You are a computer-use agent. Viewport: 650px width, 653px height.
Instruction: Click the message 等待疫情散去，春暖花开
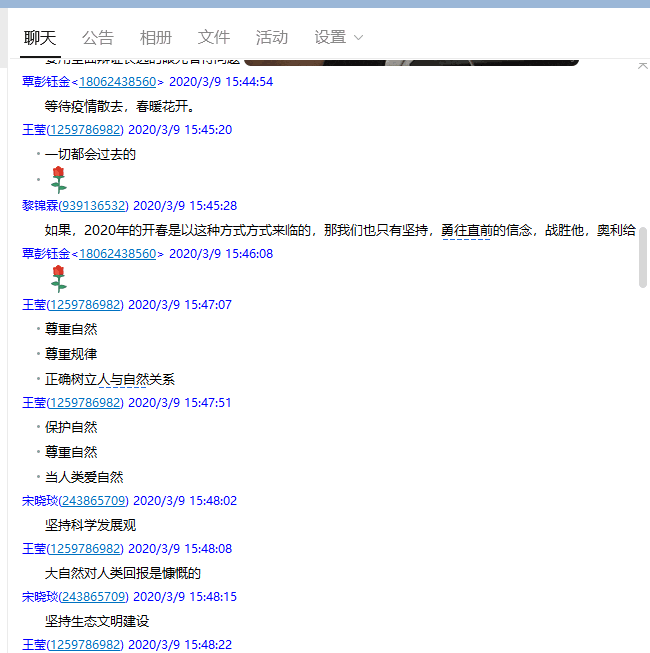(118, 106)
